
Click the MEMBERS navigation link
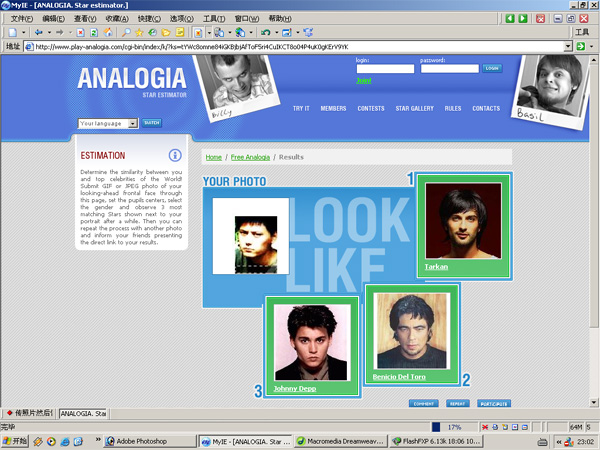[333, 109]
